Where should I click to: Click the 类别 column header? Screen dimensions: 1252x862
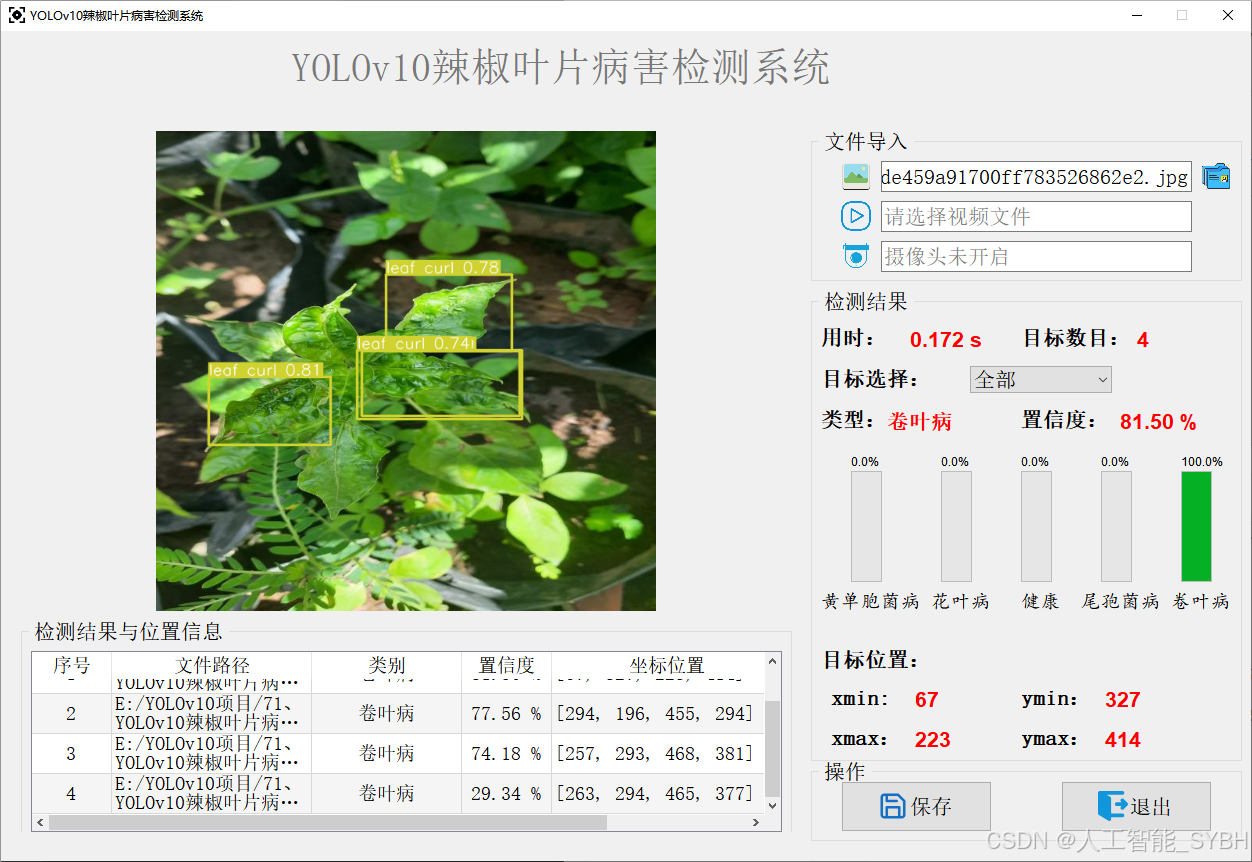click(x=387, y=665)
